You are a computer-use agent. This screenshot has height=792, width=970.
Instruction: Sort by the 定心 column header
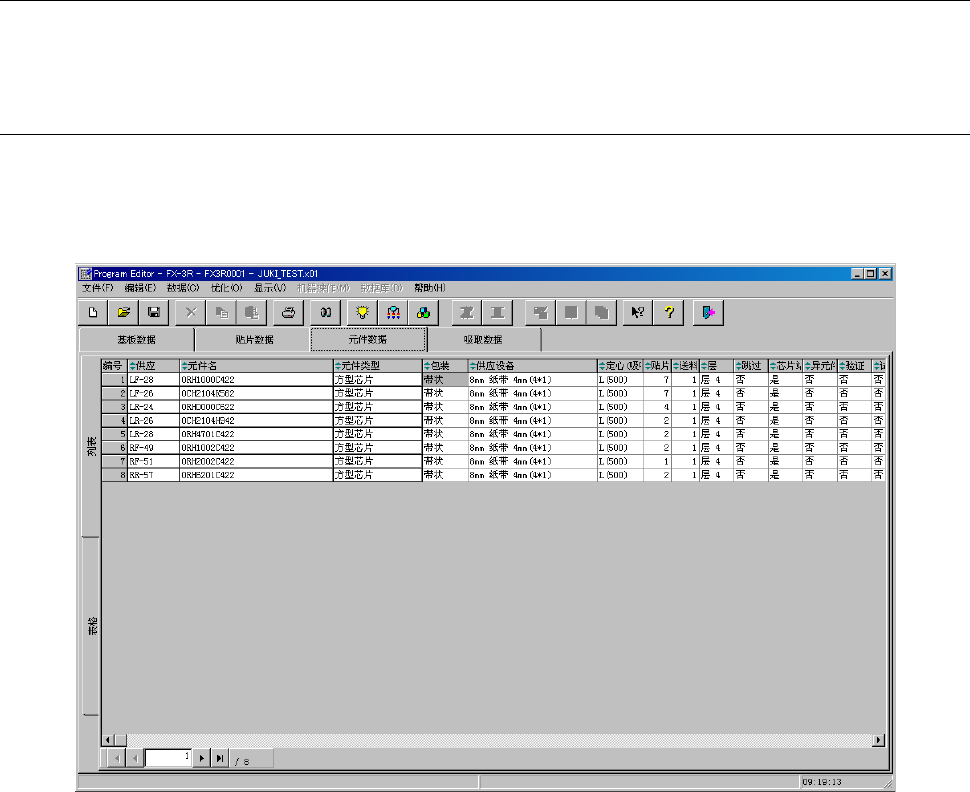point(620,366)
